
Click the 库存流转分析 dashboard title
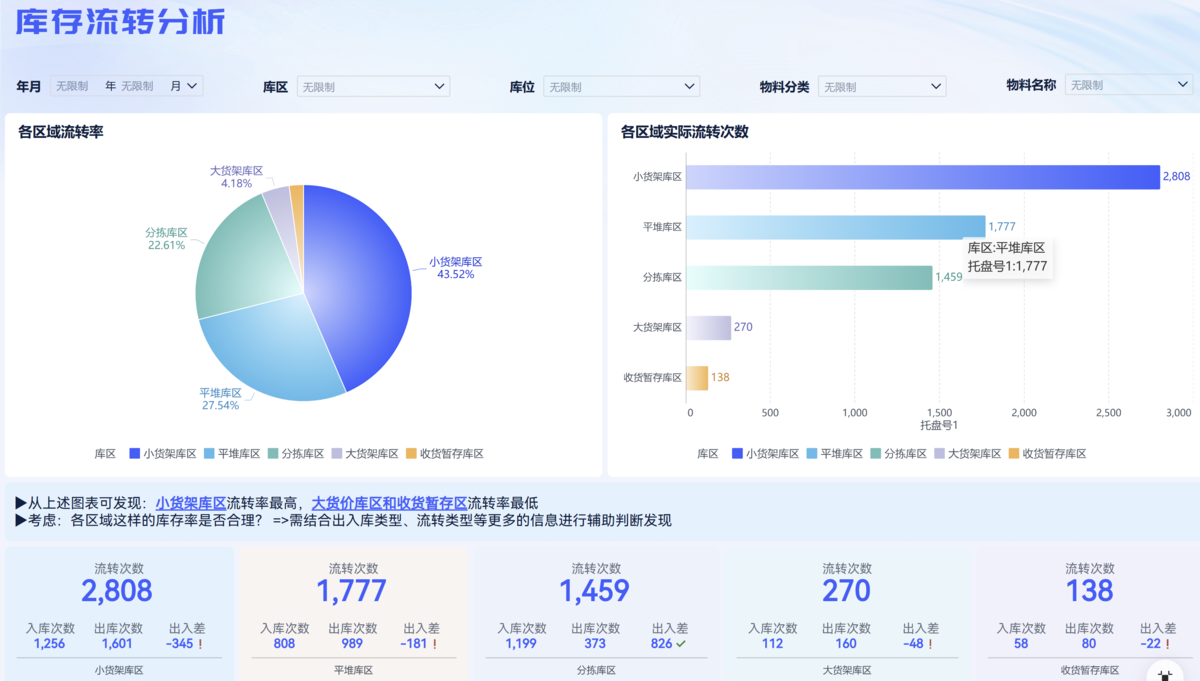pyautogui.click(x=120, y=23)
